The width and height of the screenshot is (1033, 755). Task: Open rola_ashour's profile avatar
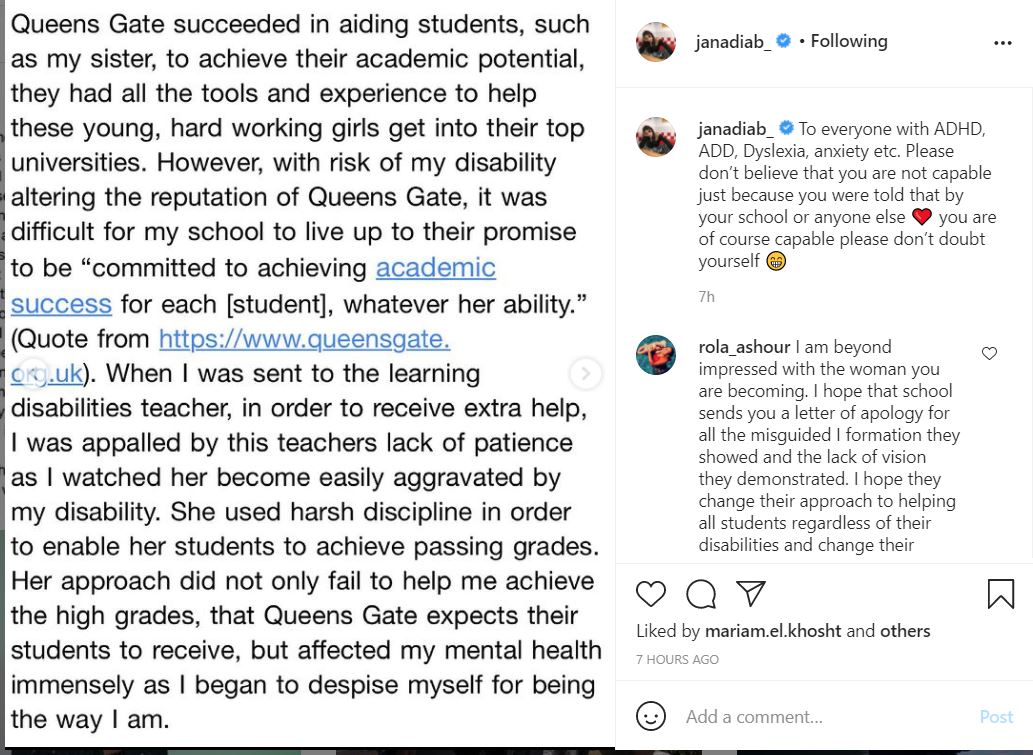(656, 355)
